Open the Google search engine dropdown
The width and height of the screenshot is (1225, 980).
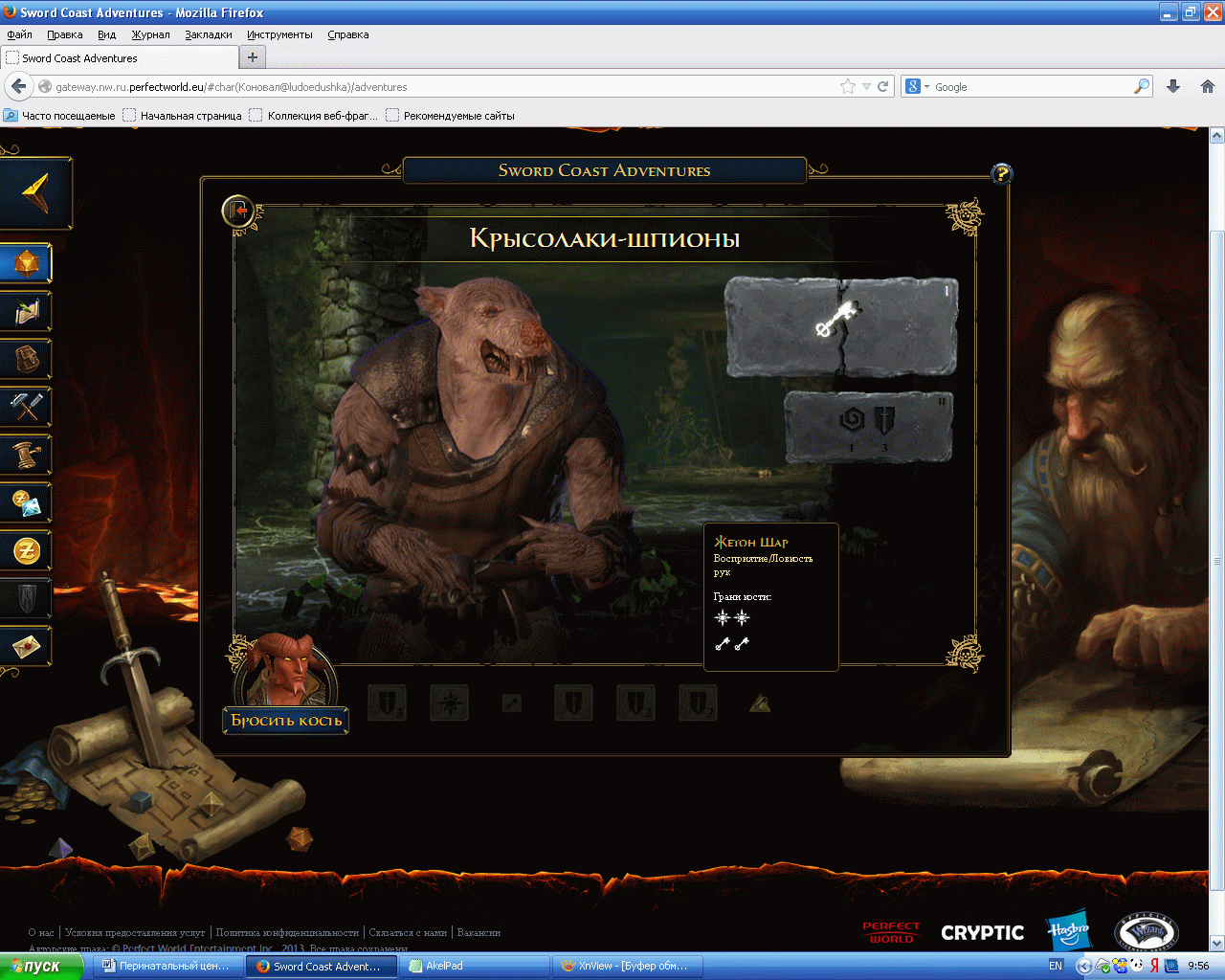coord(918,86)
